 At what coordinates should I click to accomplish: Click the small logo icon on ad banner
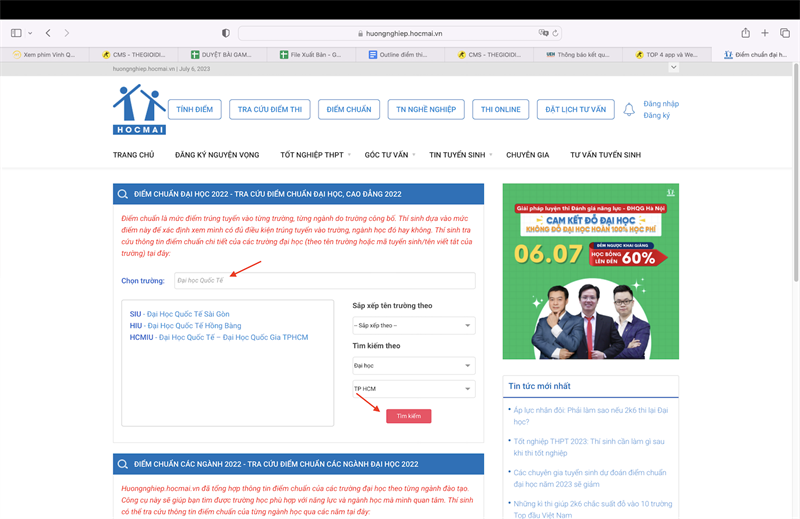[x=670, y=192]
